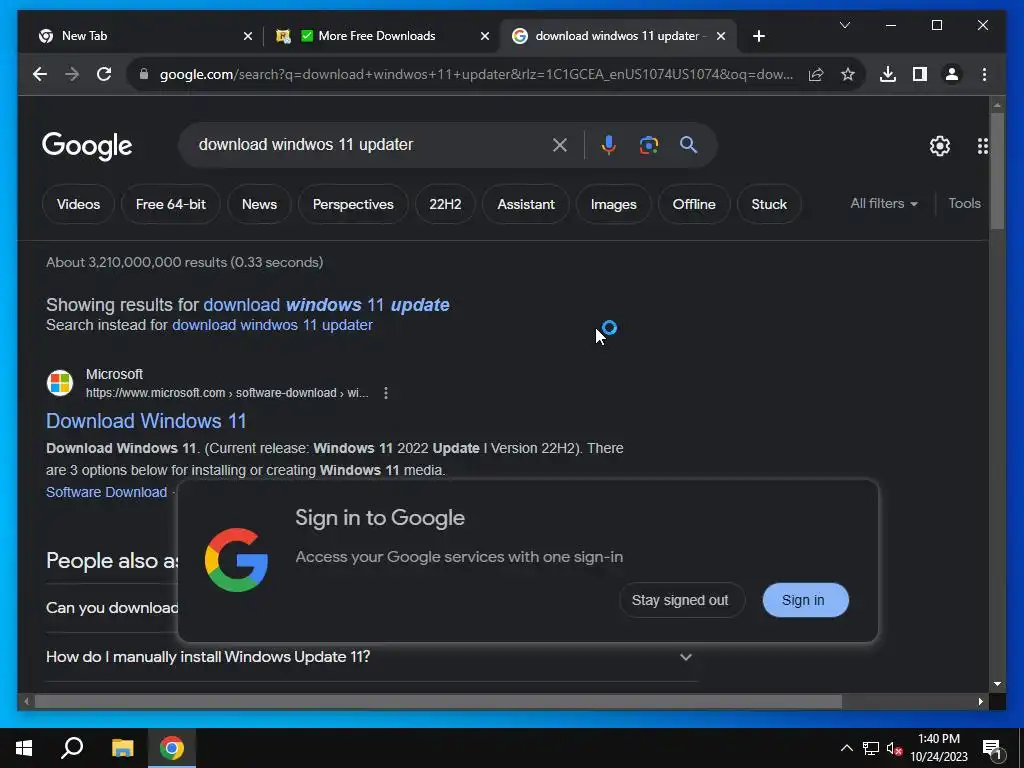Open the tab search dropdown
The height and width of the screenshot is (768, 1024).
(x=844, y=25)
